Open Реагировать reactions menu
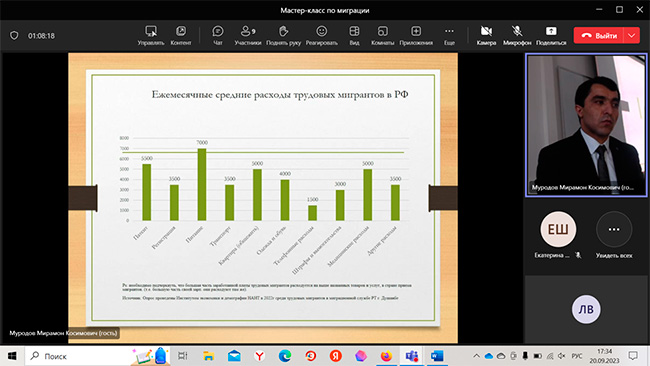 (x=322, y=36)
